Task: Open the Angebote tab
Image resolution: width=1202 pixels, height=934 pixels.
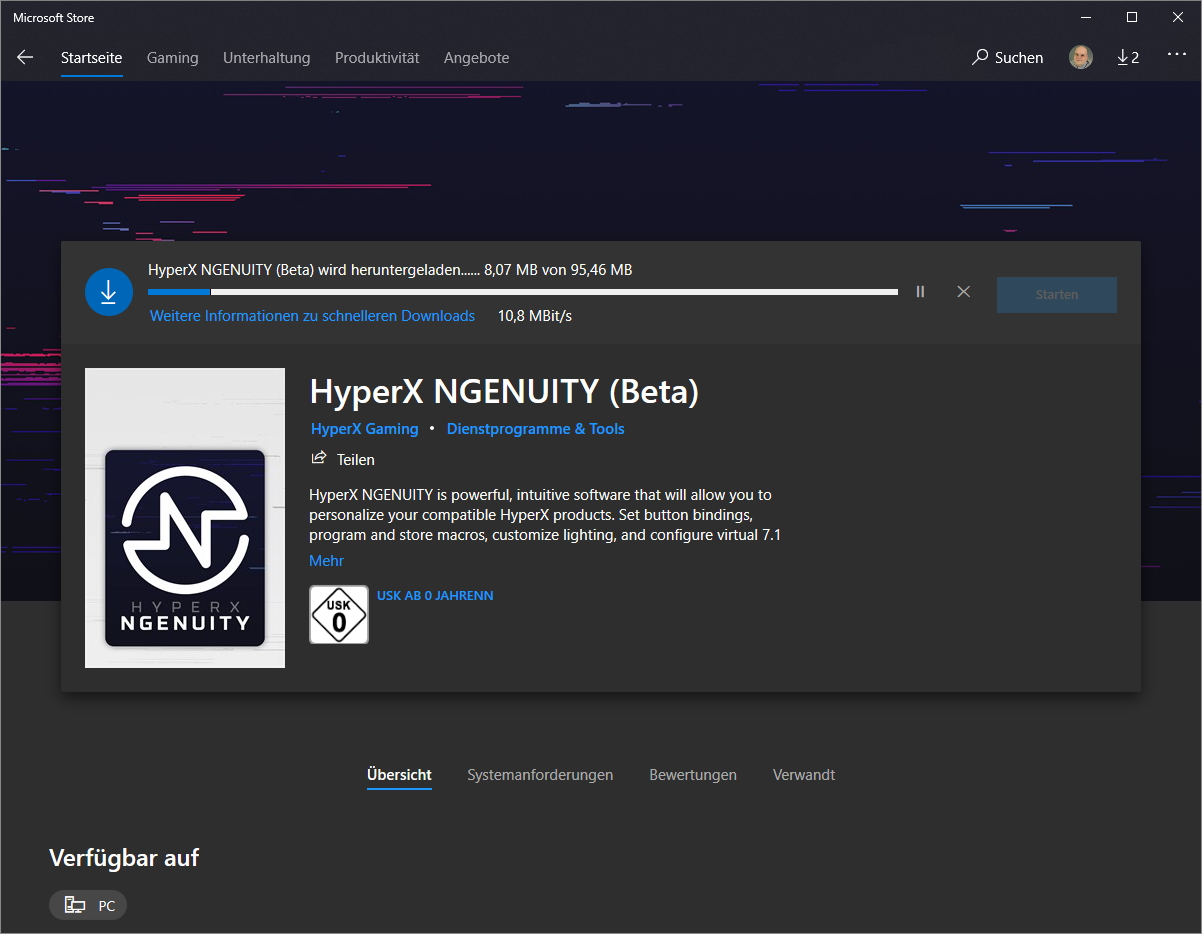Action: pos(476,58)
